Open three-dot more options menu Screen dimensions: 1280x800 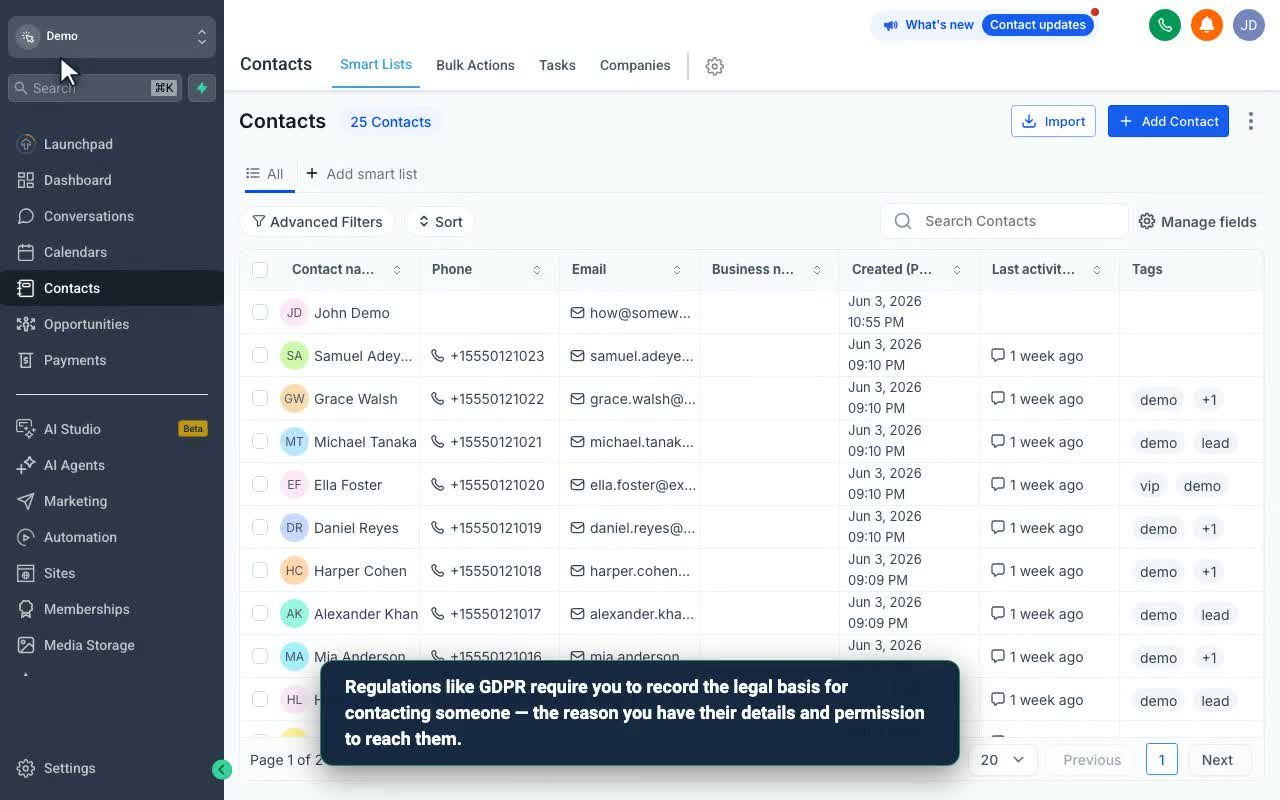pyautogui.click(x=1251, y=121)
